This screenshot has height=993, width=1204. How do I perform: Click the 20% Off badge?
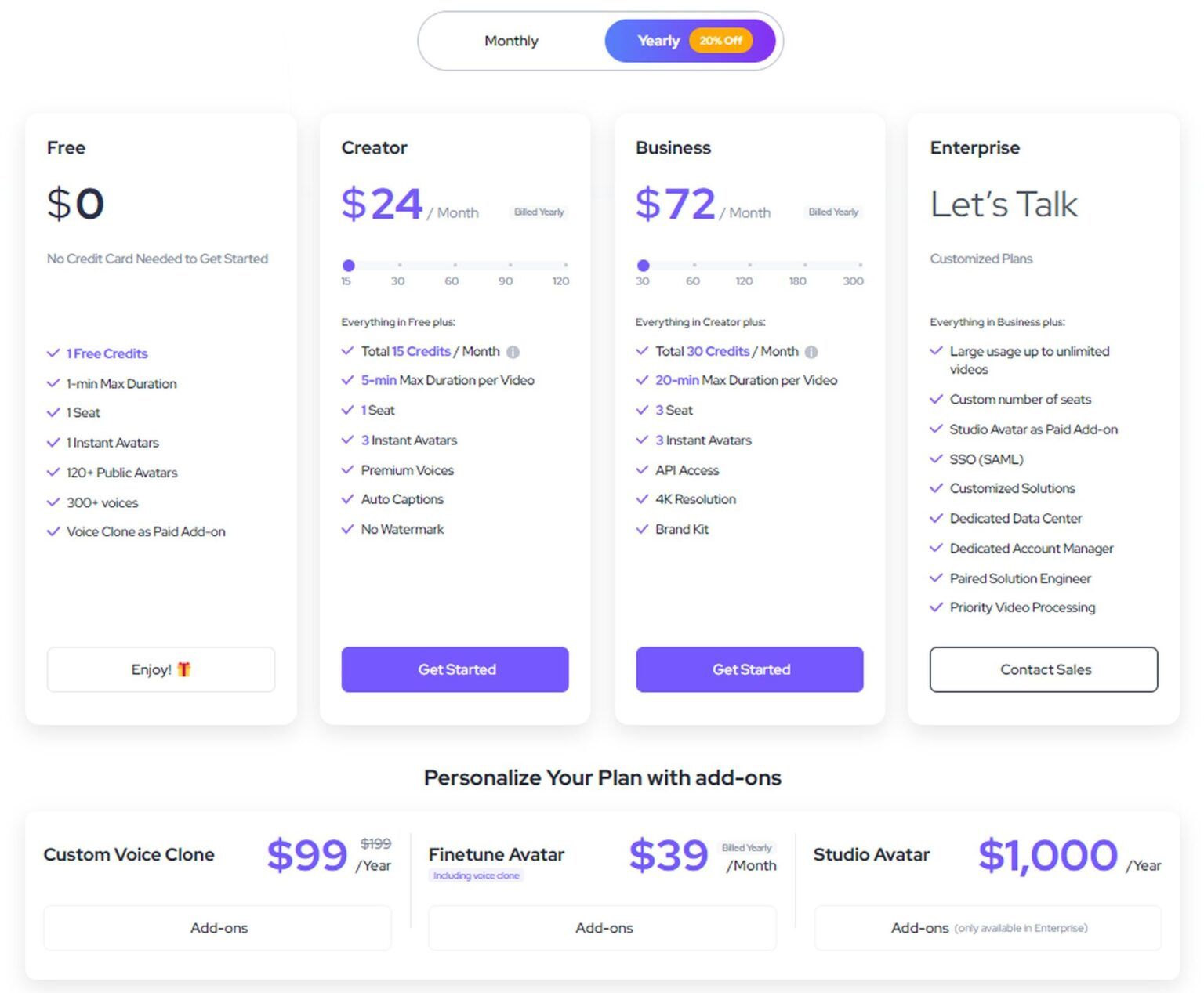click(720, 41)
